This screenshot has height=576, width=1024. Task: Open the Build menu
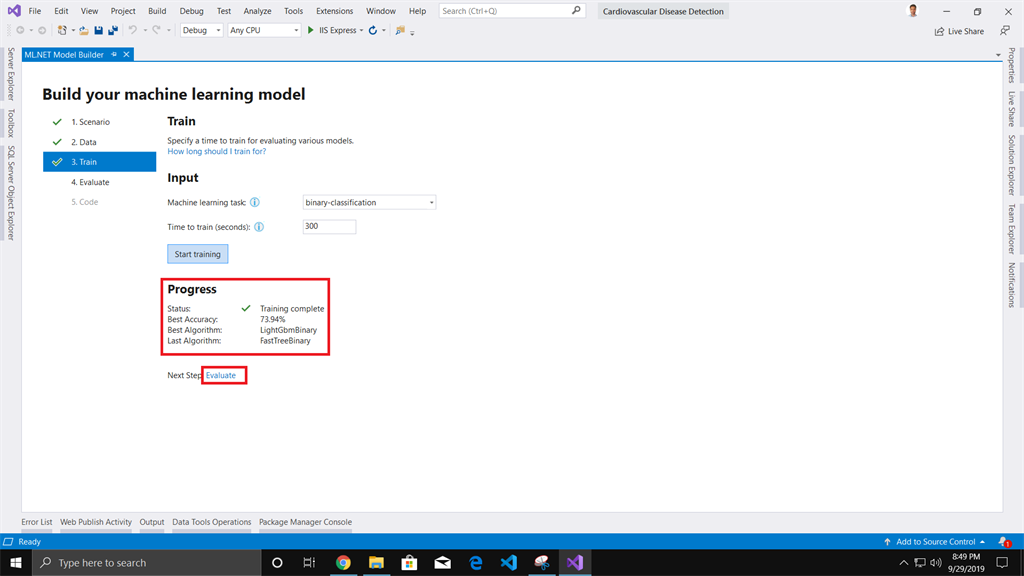[157, 11]
